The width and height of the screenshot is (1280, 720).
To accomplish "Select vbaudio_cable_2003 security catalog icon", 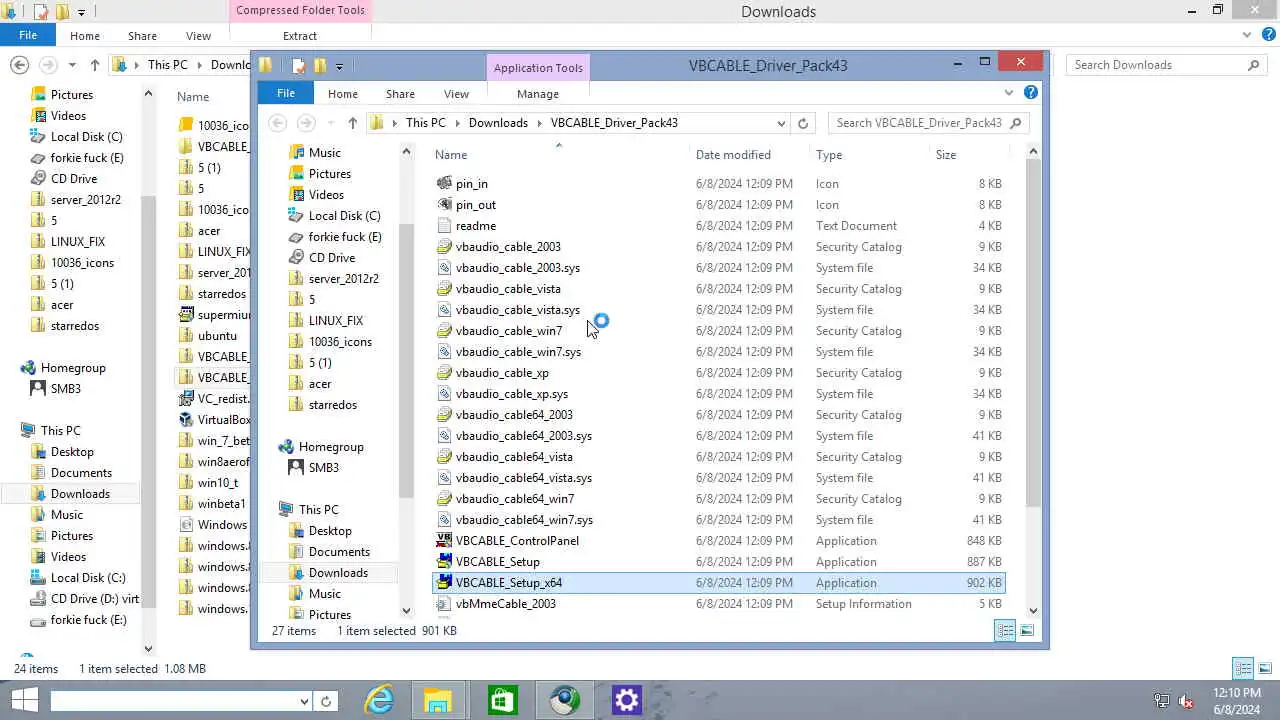I will 445,247.
